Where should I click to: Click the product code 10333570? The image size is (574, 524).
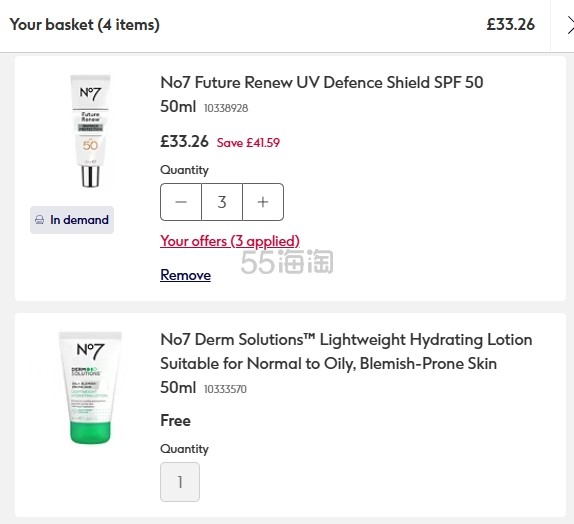[x=225, y=389]
